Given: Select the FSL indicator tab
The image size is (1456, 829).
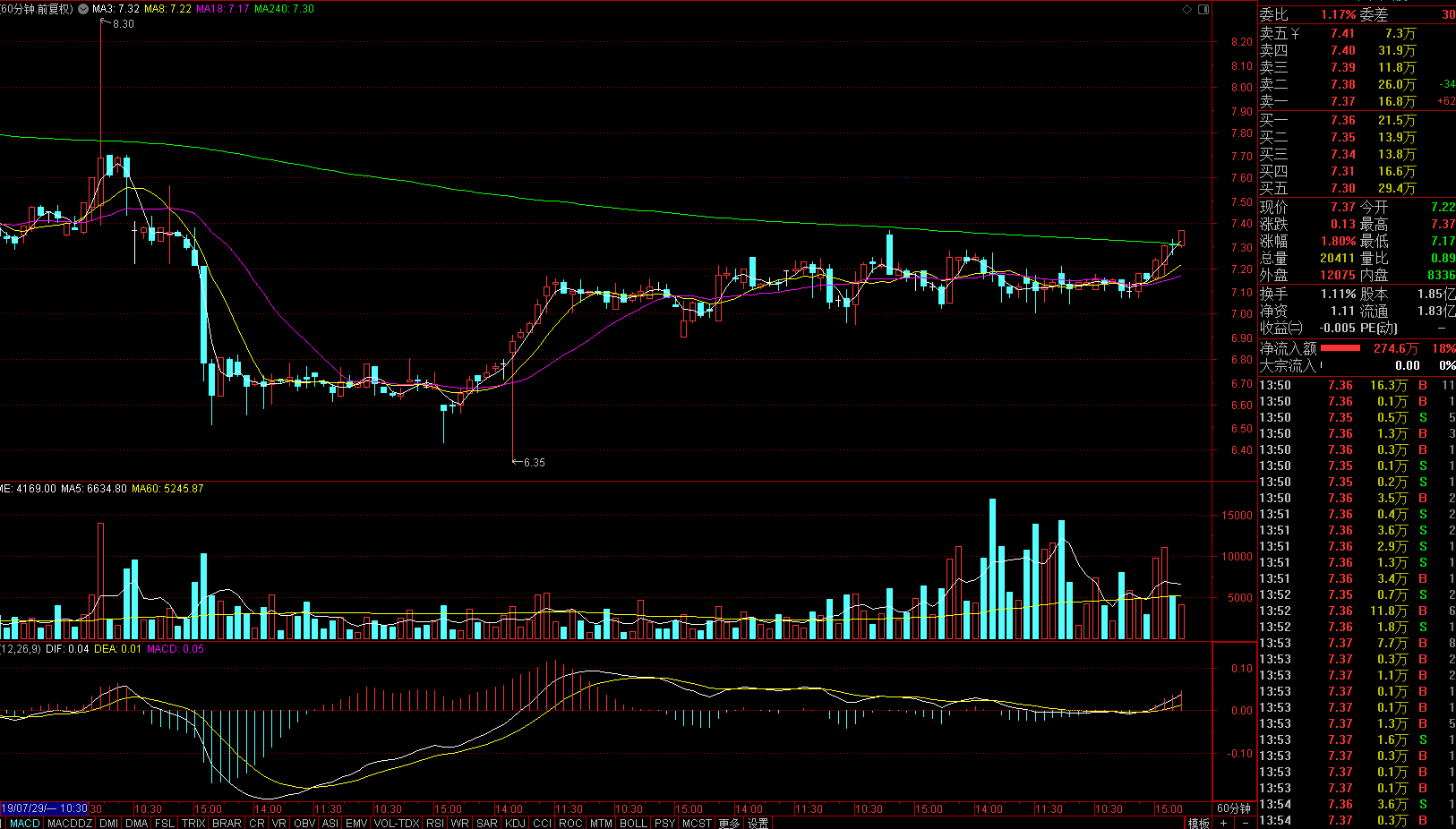Looking at the screenshot, I should 164,823.
